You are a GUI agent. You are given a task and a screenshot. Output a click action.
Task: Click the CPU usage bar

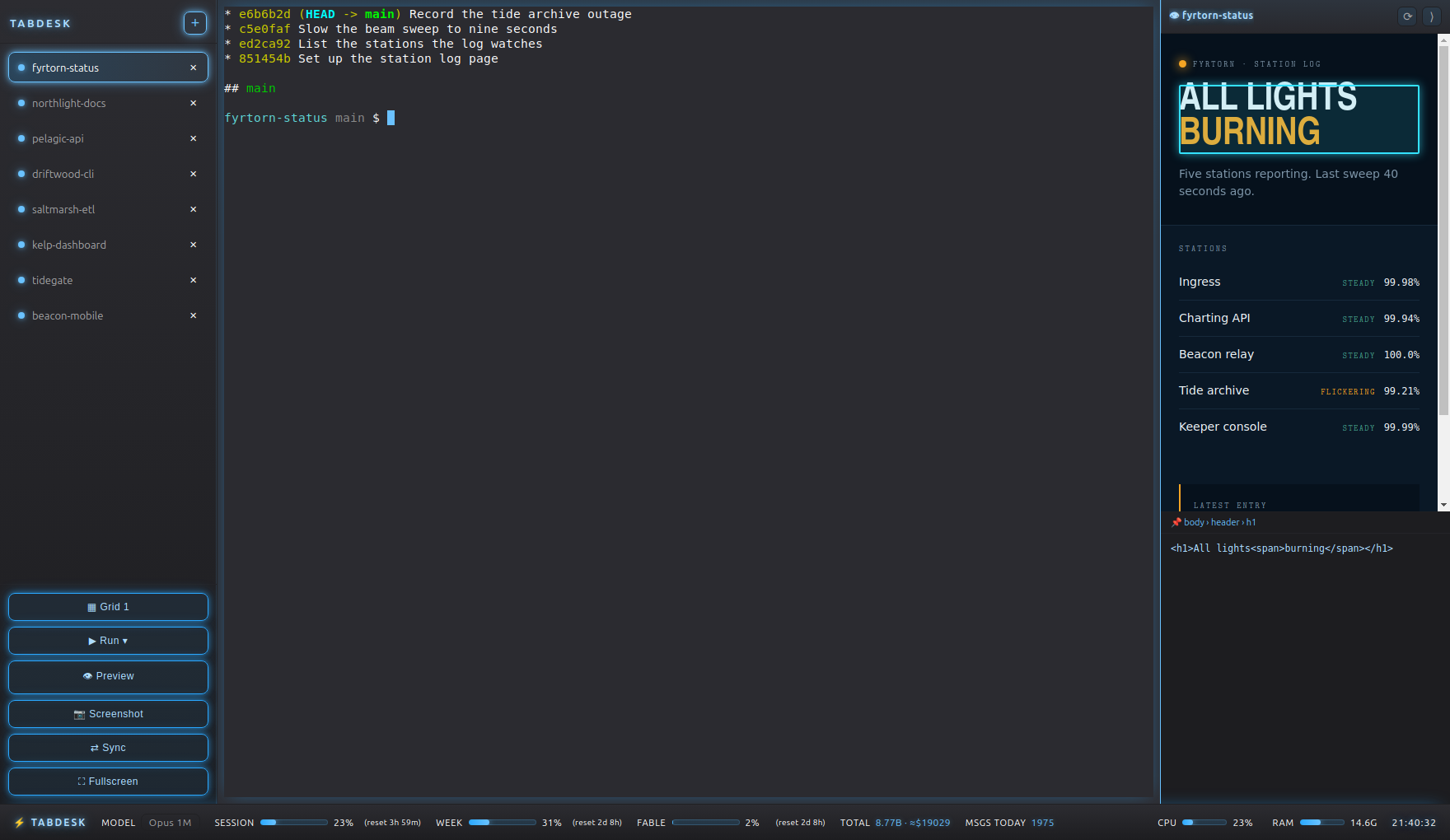(x=1204, y=822)
